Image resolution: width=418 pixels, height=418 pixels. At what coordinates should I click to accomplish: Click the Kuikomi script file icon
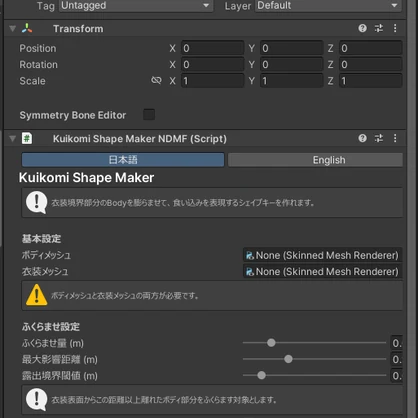(27, 138)
